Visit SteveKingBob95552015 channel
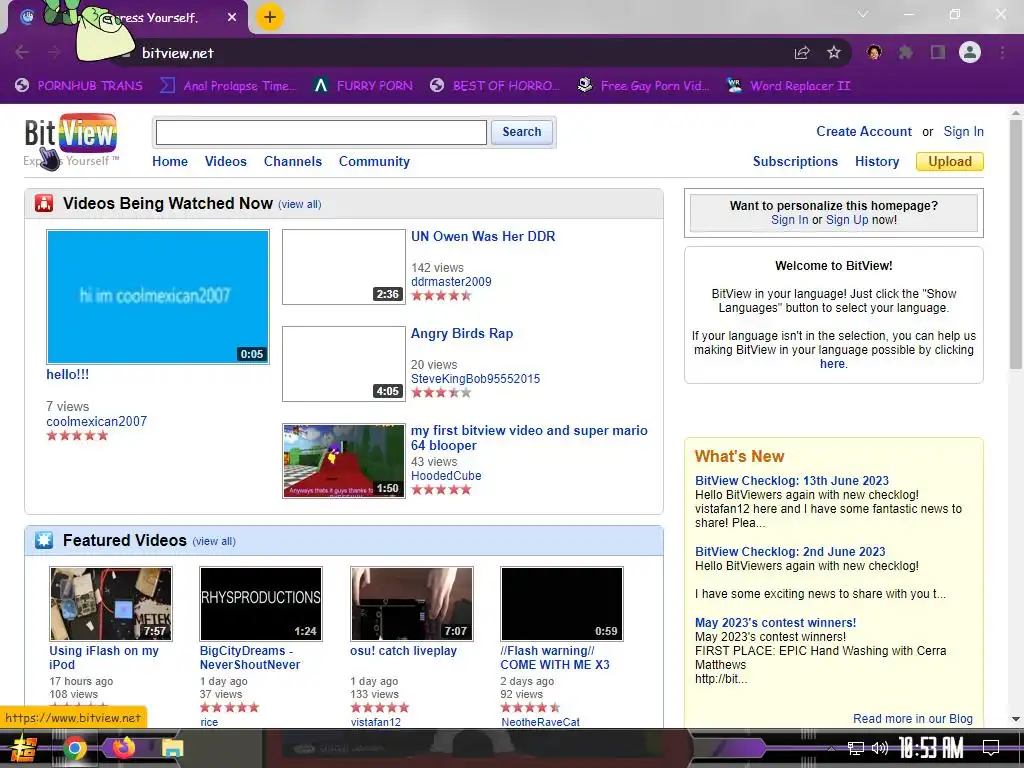 (x=475, y=379)
